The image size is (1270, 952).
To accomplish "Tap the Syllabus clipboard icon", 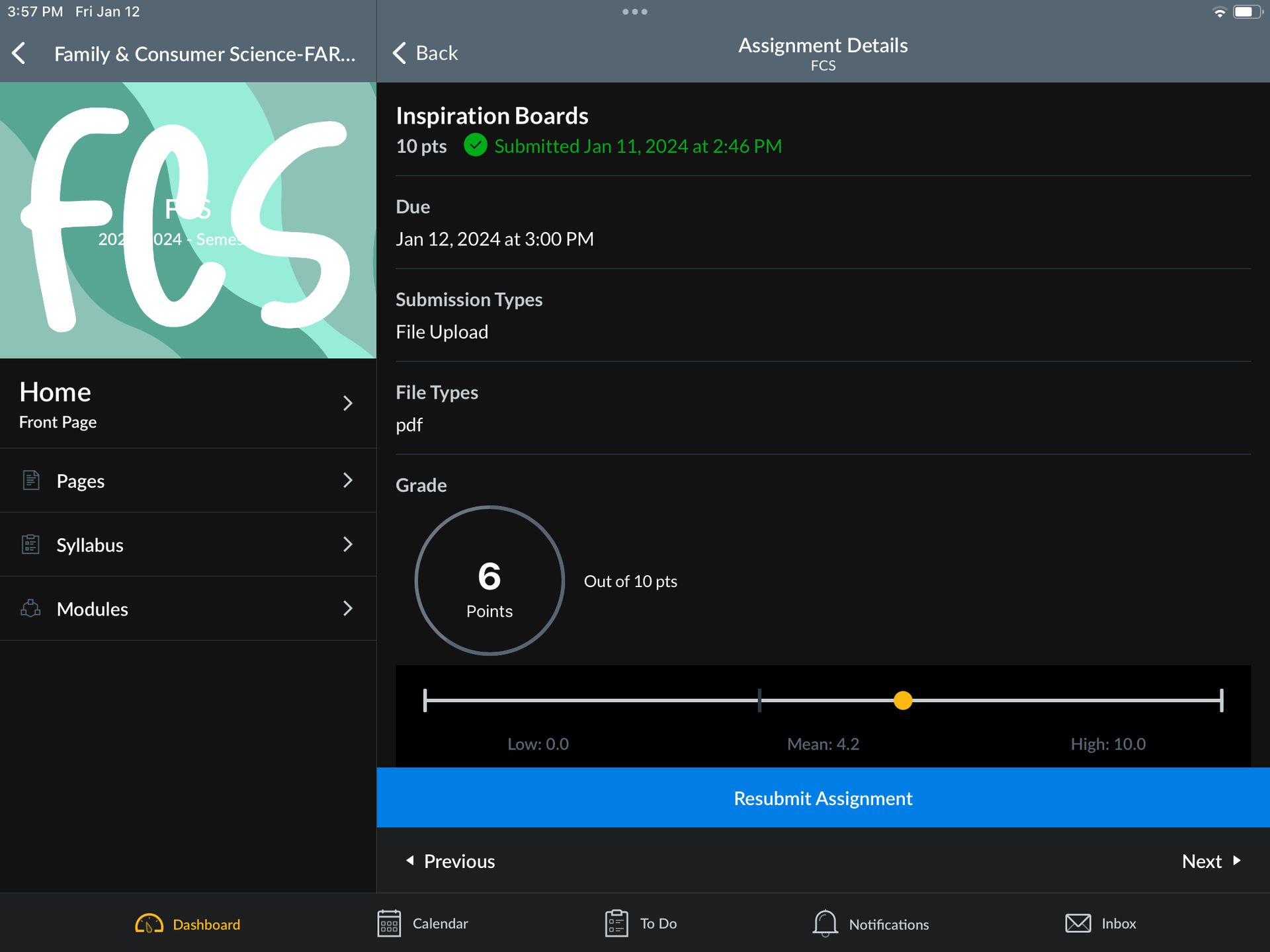I will 31,544.
